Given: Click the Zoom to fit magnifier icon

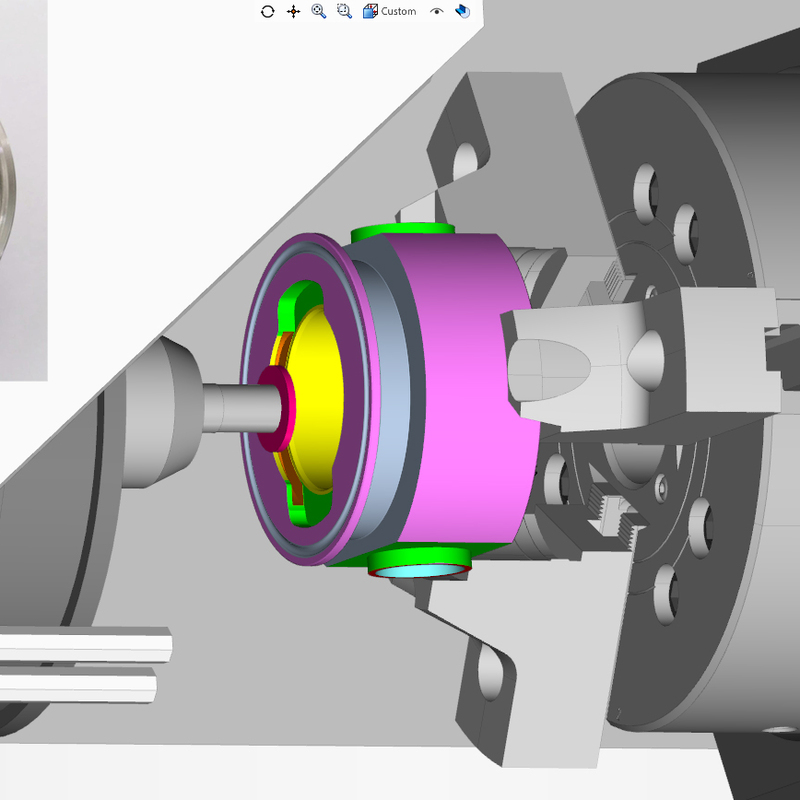Looking at the screenshot, I should (318, 11).
